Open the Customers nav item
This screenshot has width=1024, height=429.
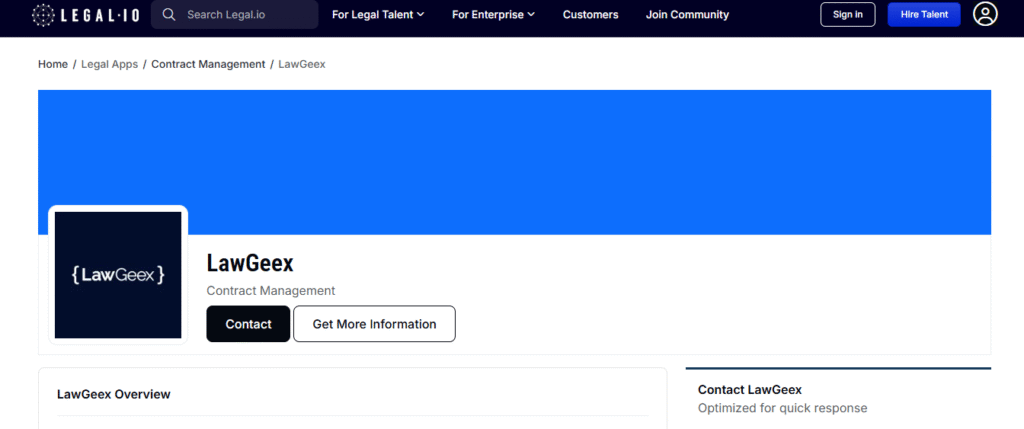590,15
